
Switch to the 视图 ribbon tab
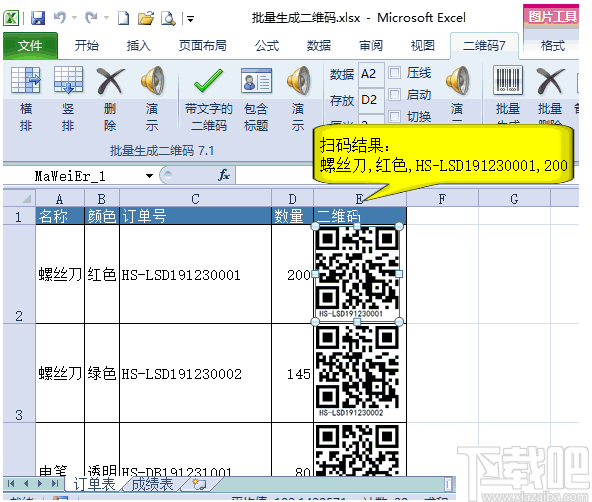423,46
